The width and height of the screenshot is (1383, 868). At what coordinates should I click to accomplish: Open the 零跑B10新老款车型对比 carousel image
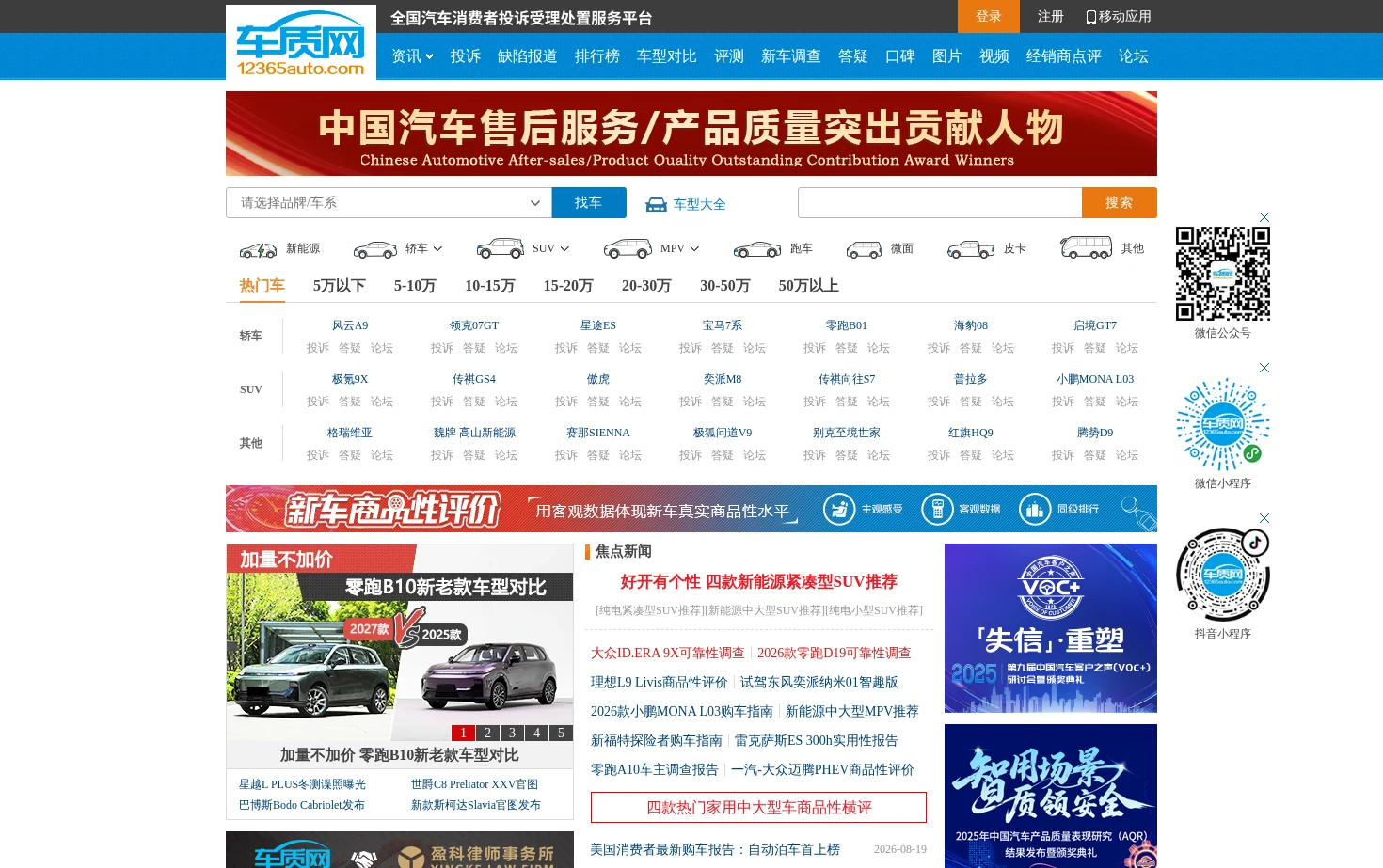click(x=400, y=643)
